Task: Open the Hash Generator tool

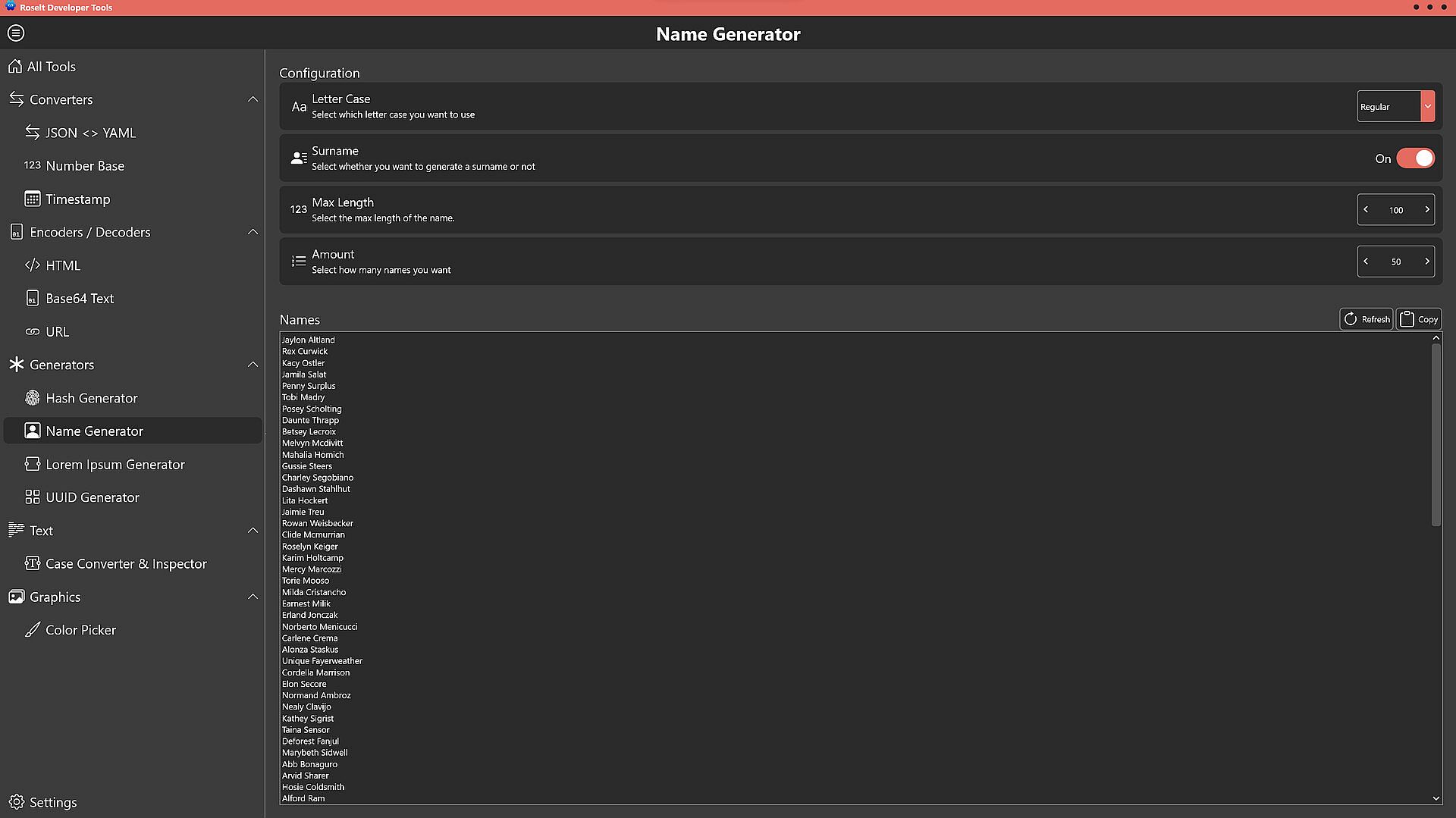Action: coord(133,398)
